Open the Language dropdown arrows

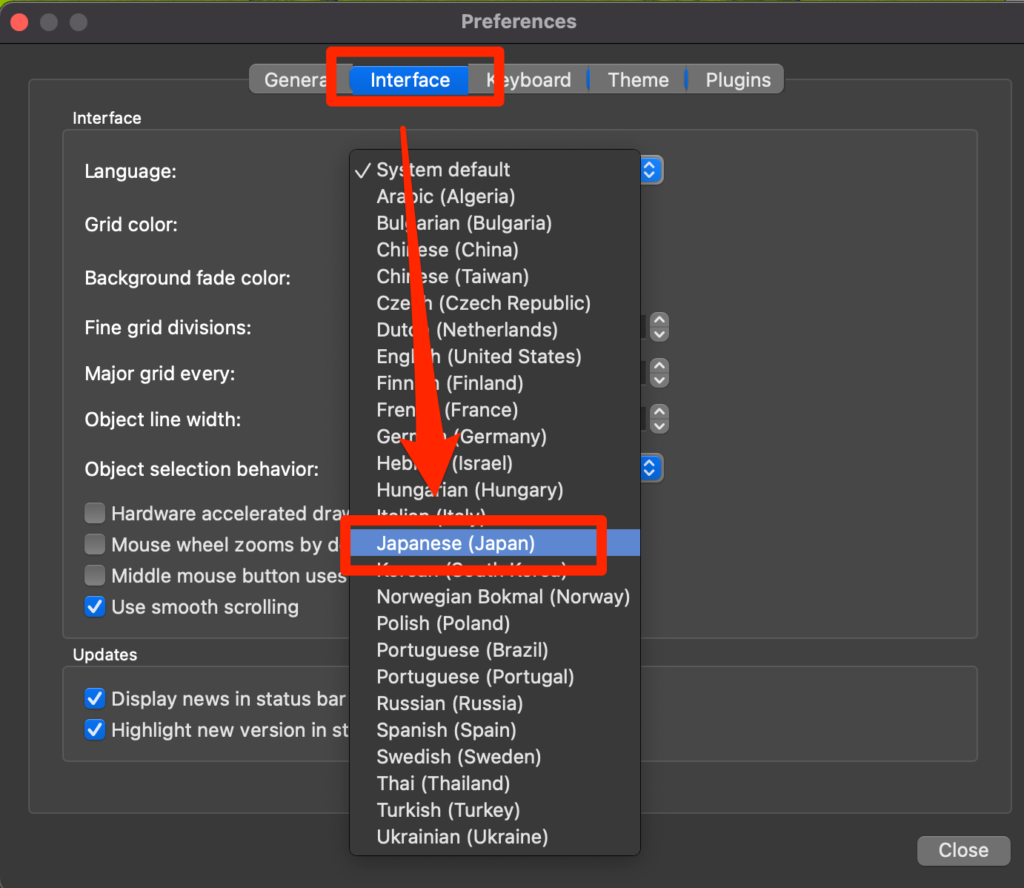[x=651, y=170]
